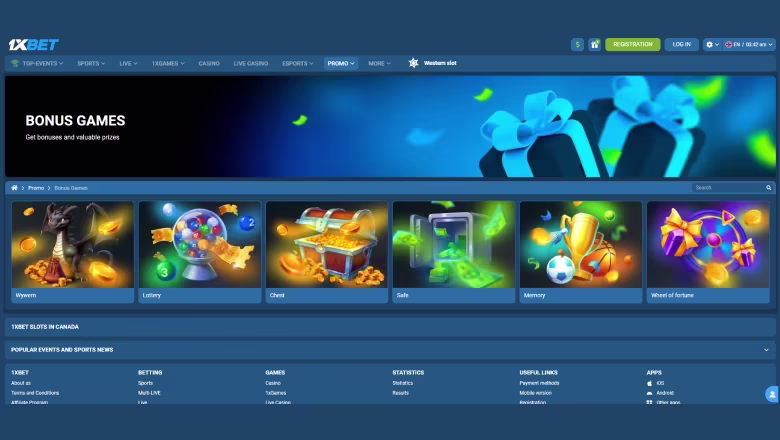
Task: Expand the Top-Events dropdown
Action: (x=37, y=64)
